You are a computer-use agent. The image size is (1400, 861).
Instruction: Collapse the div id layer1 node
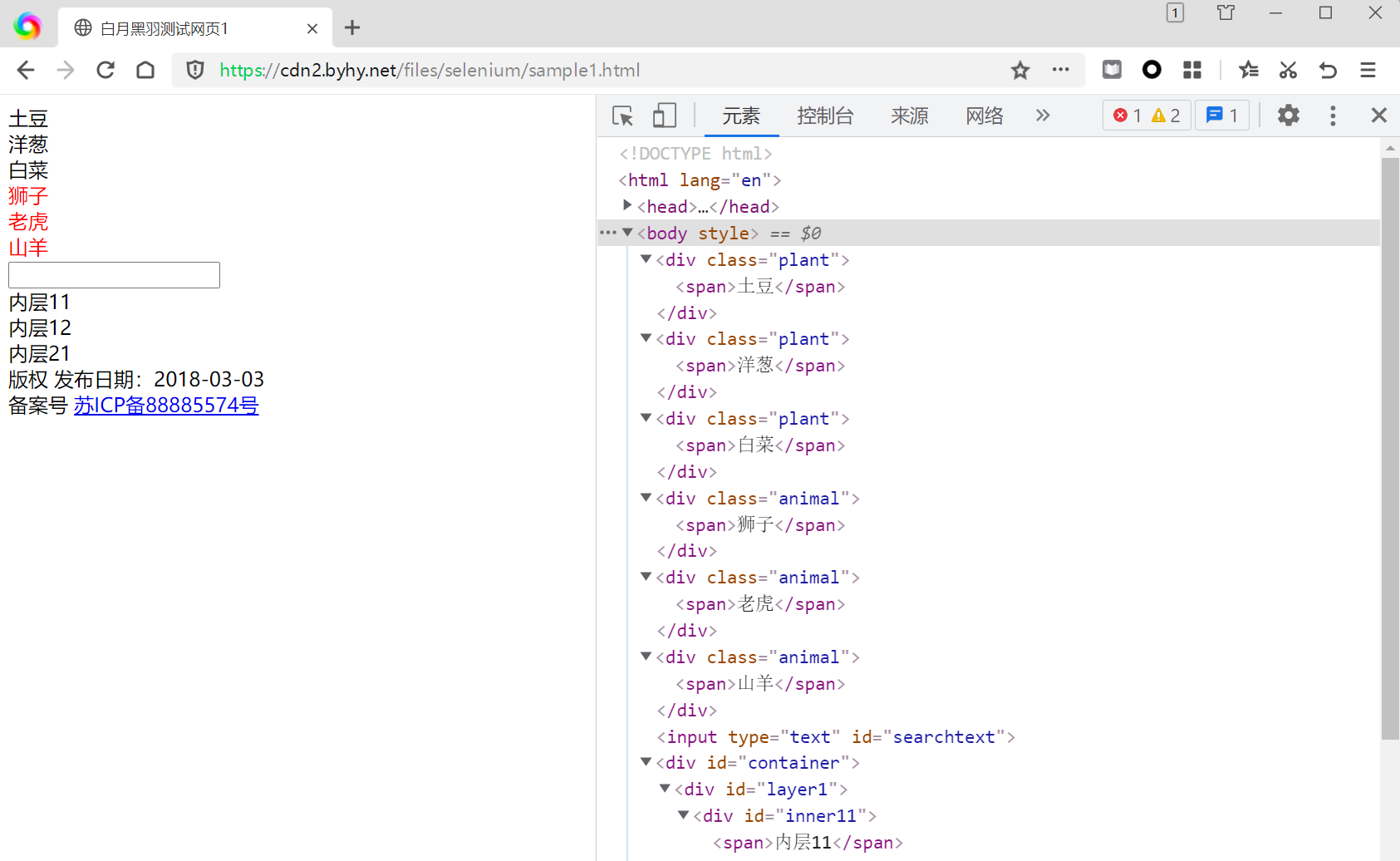[665, 789]
